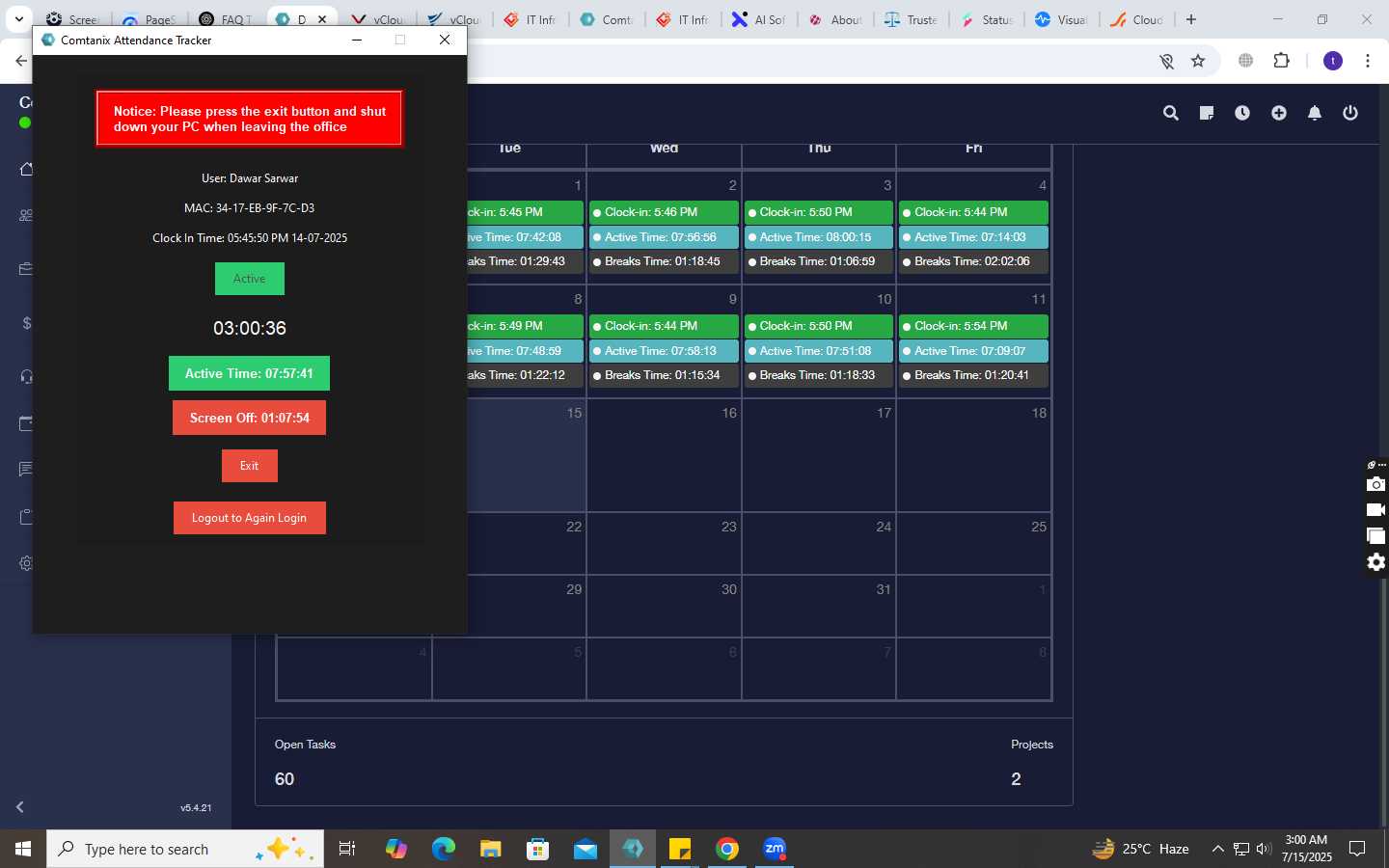The image size is (1389, 868).
Task: Go back with the browser back arrow
Action: (20, 61)
